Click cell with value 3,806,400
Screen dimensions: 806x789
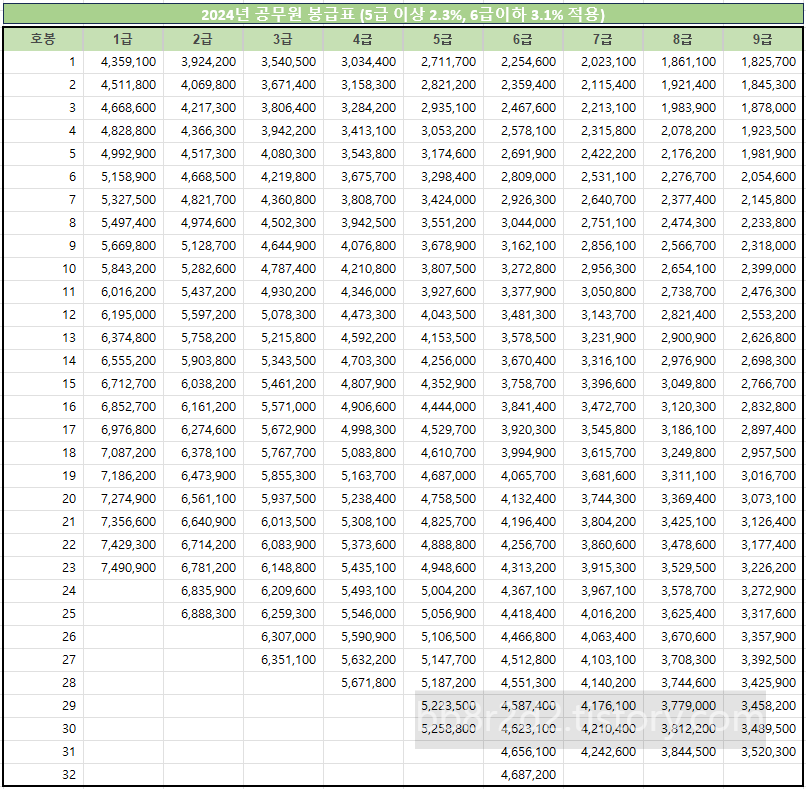283,108
